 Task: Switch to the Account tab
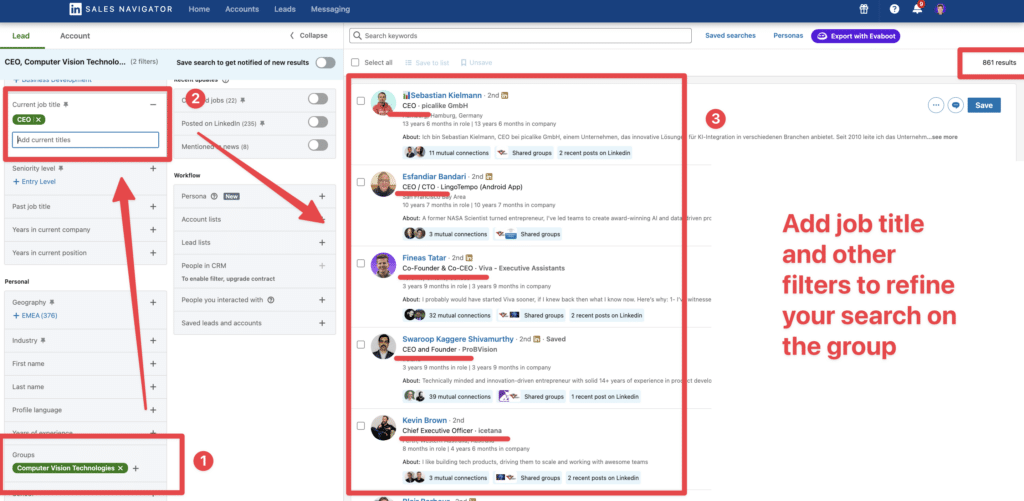(75, 36)
